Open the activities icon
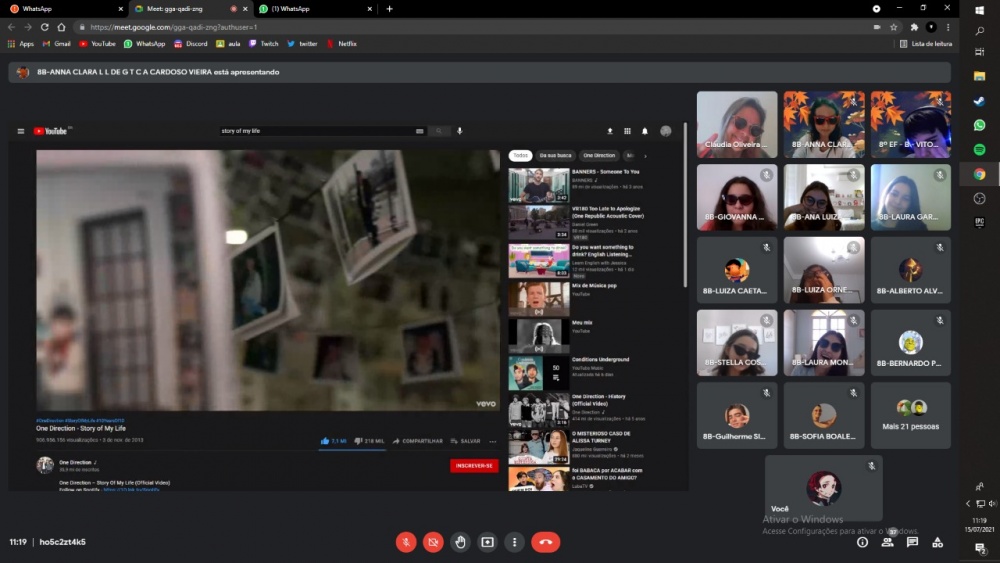 (938, 542)
